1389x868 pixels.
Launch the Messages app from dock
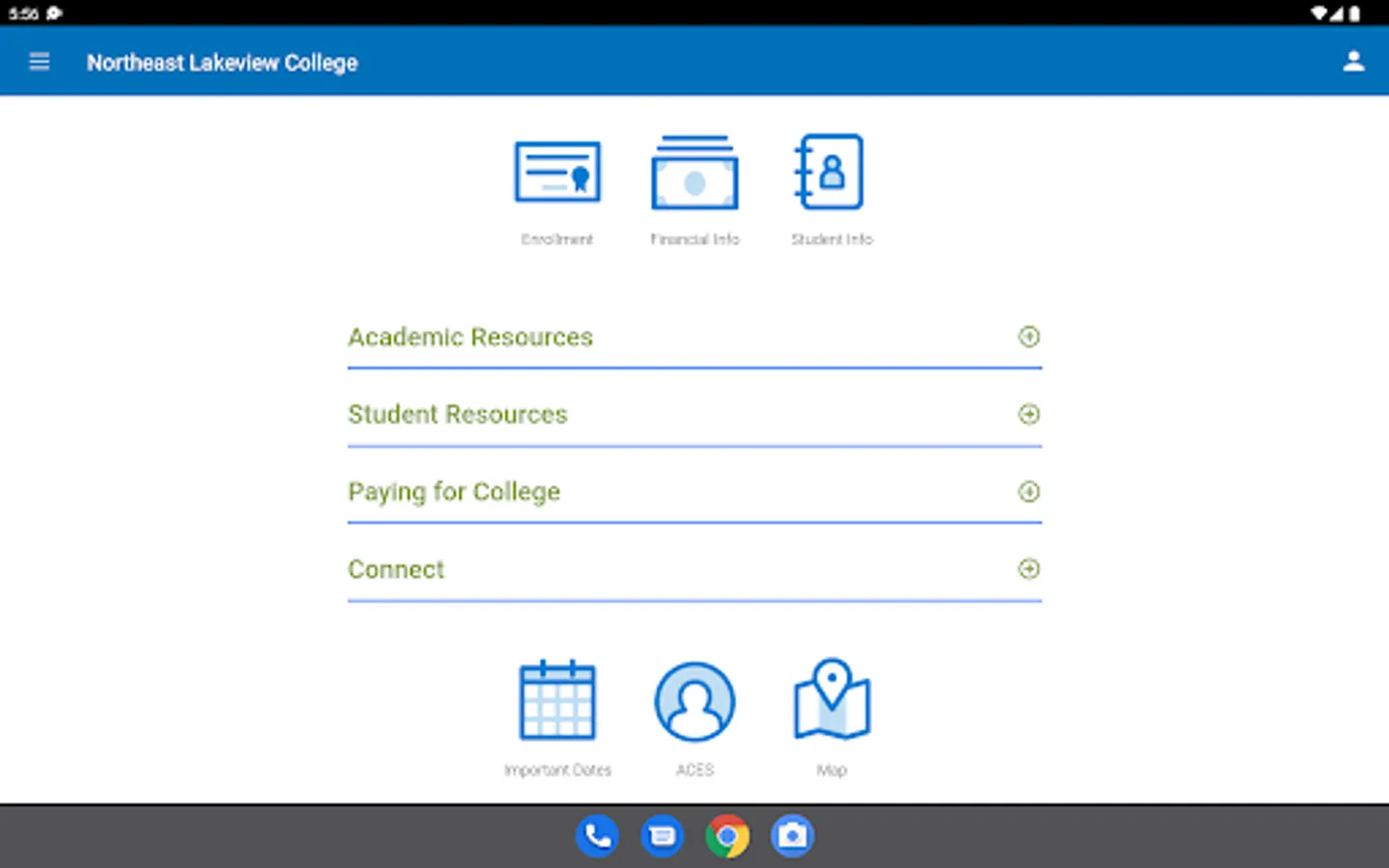[663, 836]
